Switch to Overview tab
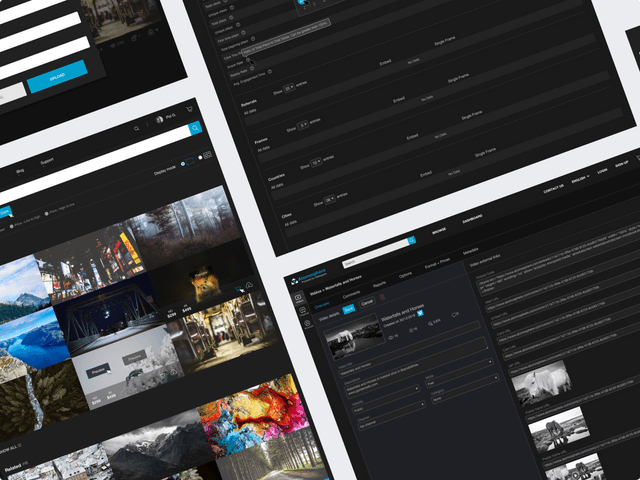640x480 pixels. point(322,306)
